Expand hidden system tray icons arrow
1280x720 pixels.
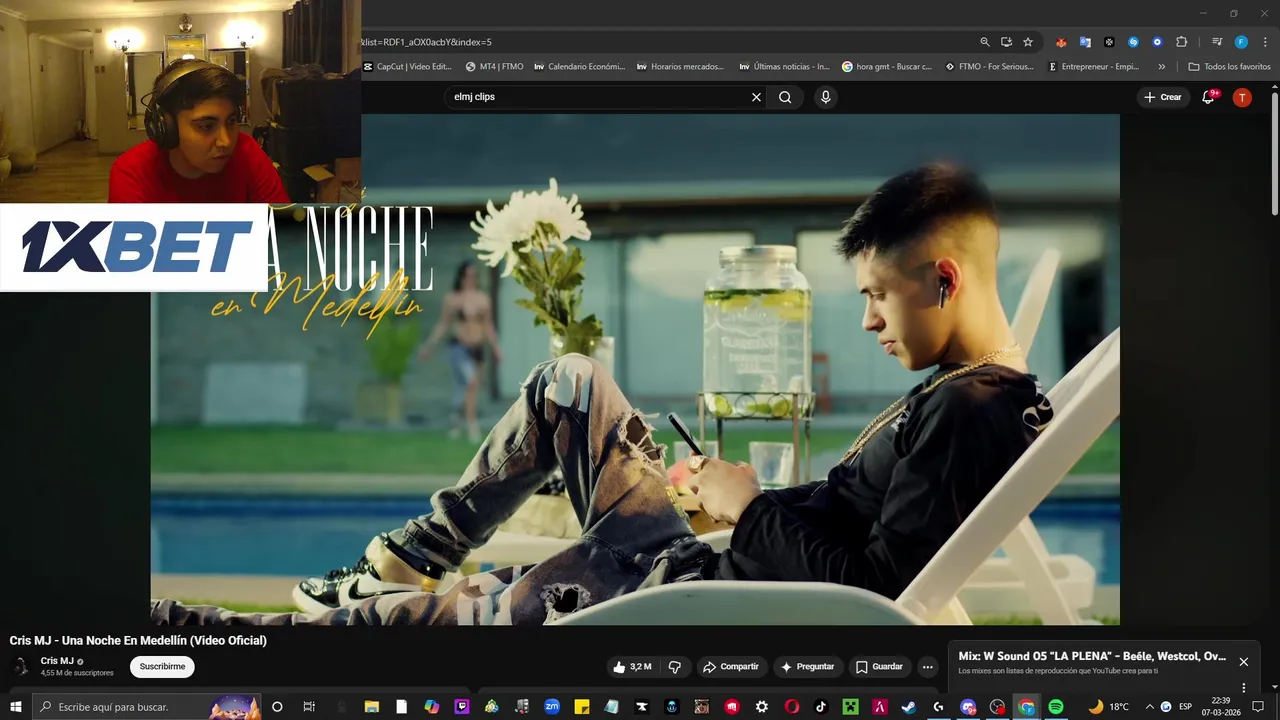point(1149,707)
